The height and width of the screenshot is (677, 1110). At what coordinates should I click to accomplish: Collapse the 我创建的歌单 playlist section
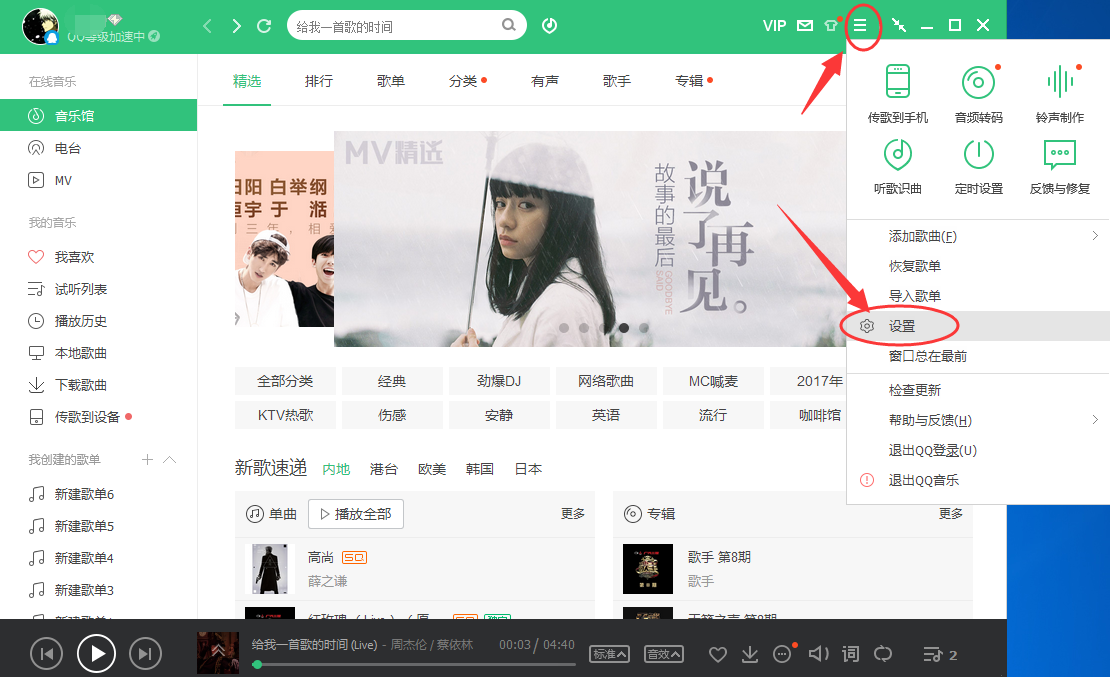click(x=168, y=459)
